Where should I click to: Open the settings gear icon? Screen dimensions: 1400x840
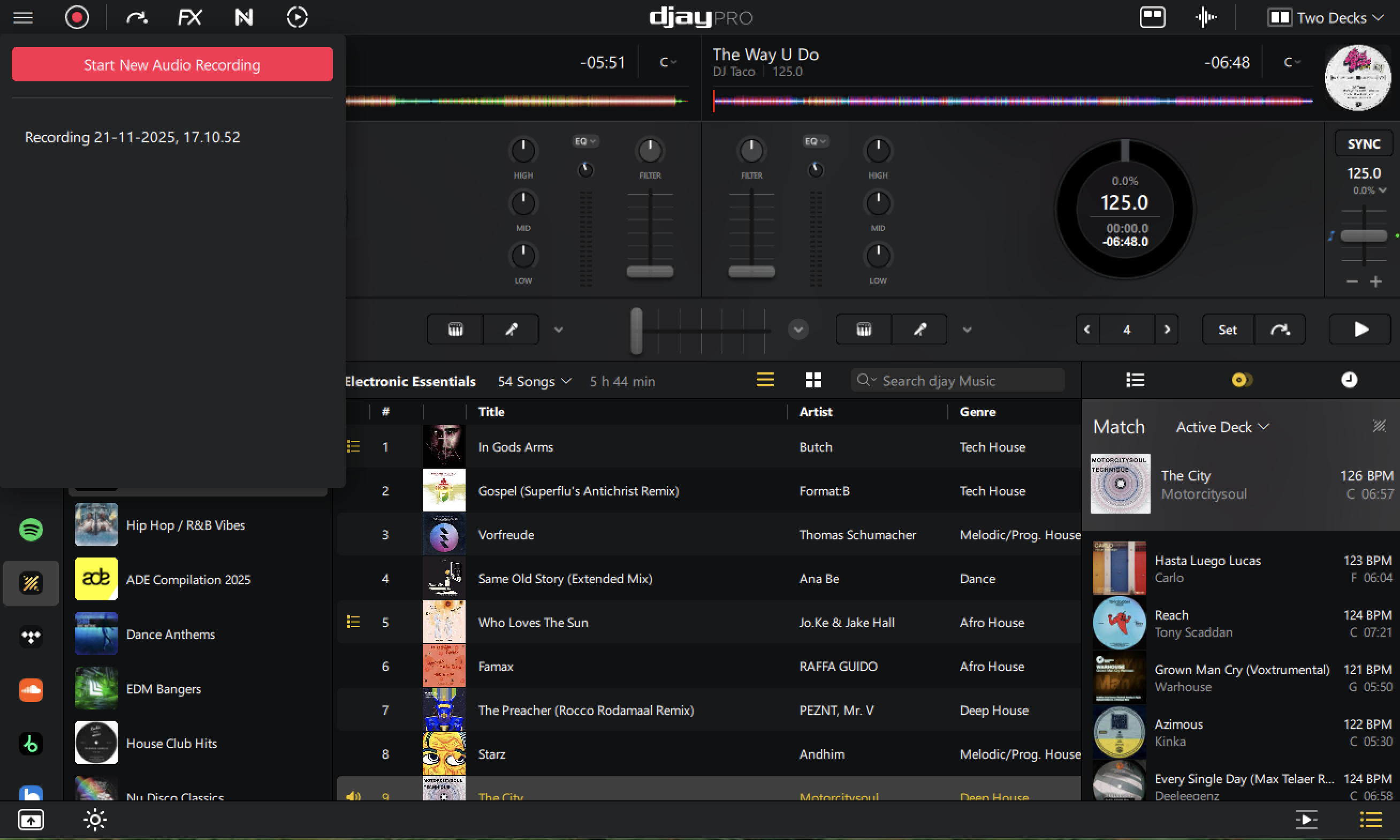(x=95, y=819)
